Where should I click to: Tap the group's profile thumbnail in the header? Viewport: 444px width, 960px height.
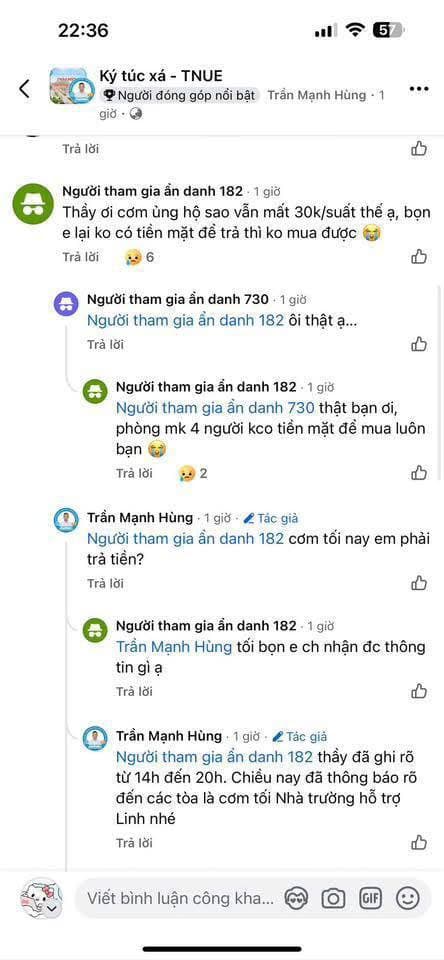click(x=70, y=86)
